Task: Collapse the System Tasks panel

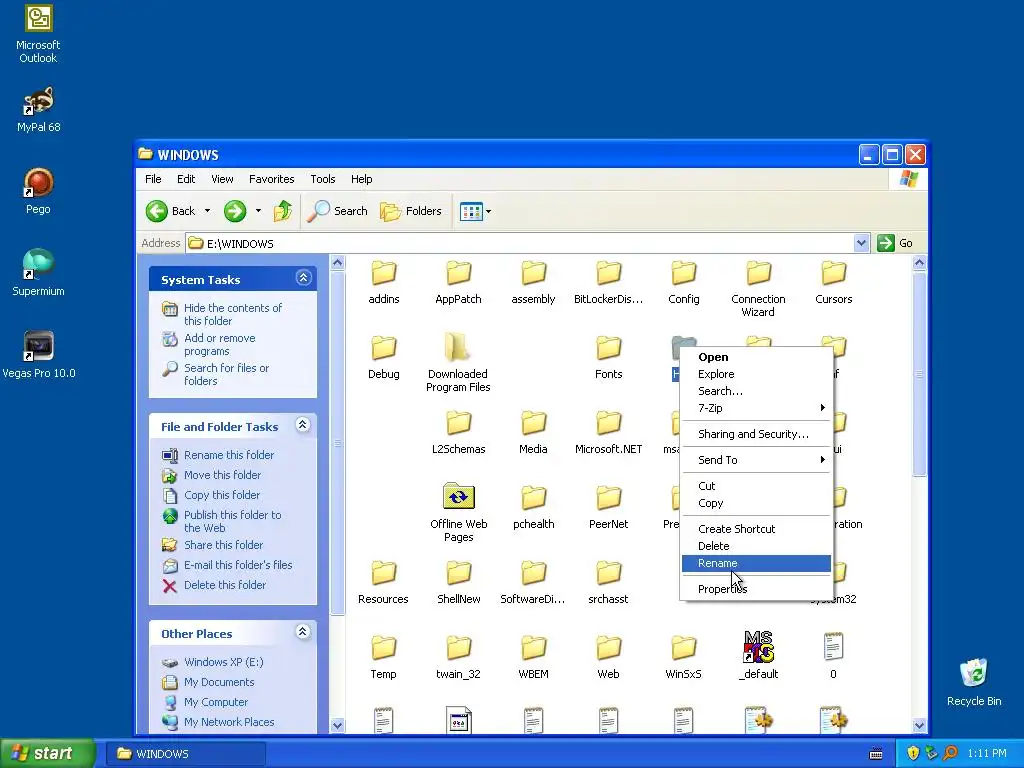Action: click(x=303, y=278)
